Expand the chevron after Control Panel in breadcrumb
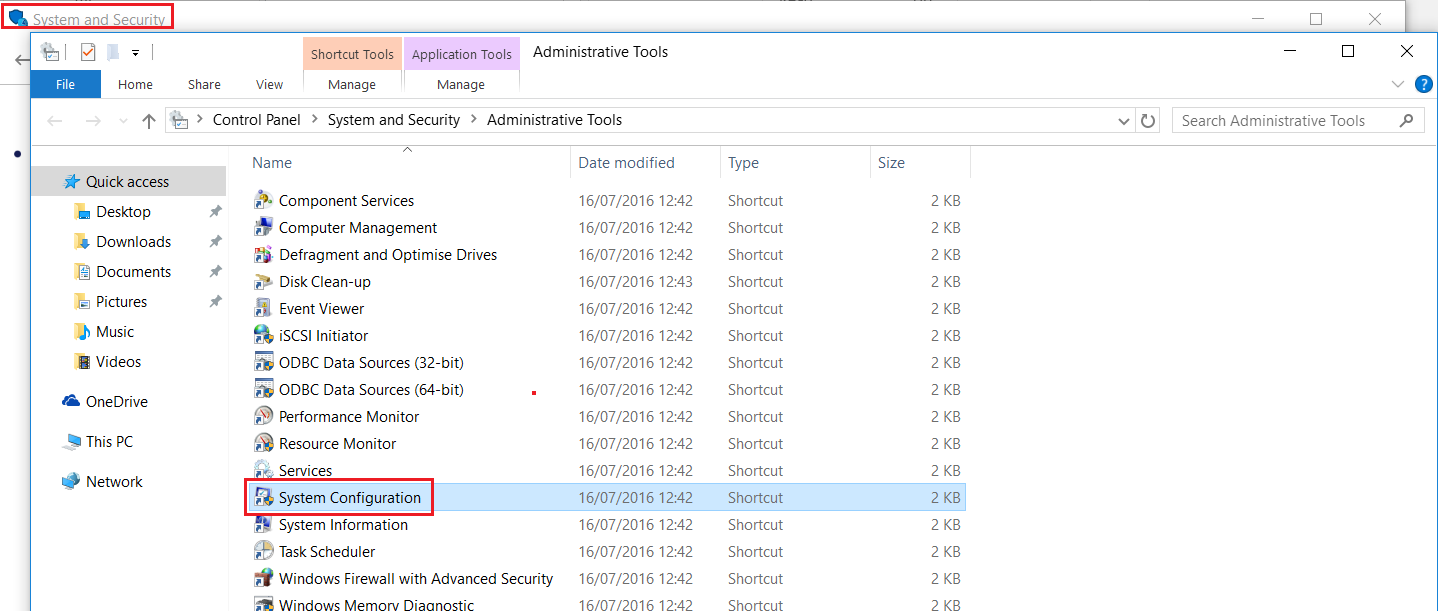1438x611 pixels. [314, 120]
